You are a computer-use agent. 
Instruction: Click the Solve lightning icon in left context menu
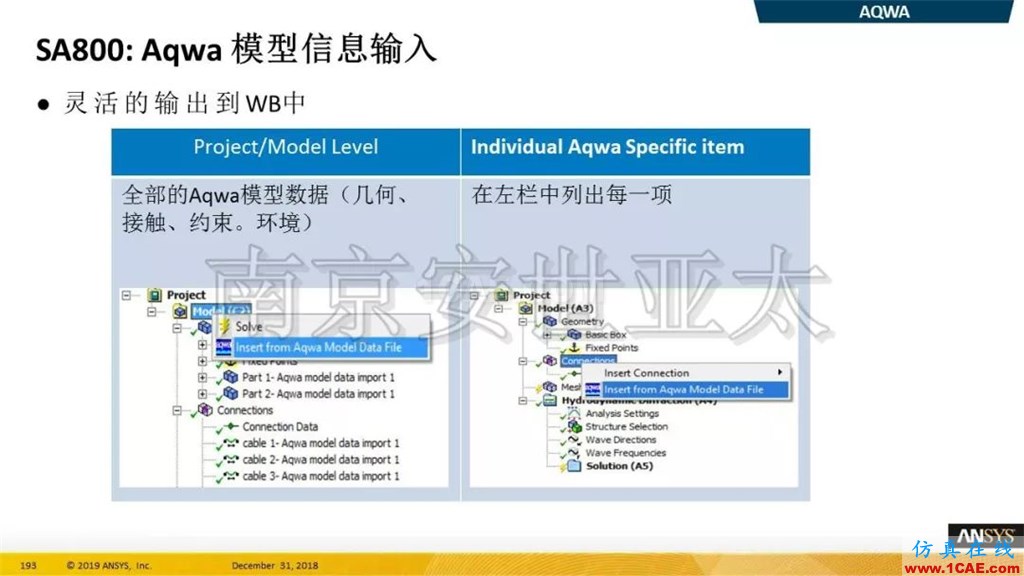(x=225, y=326)
